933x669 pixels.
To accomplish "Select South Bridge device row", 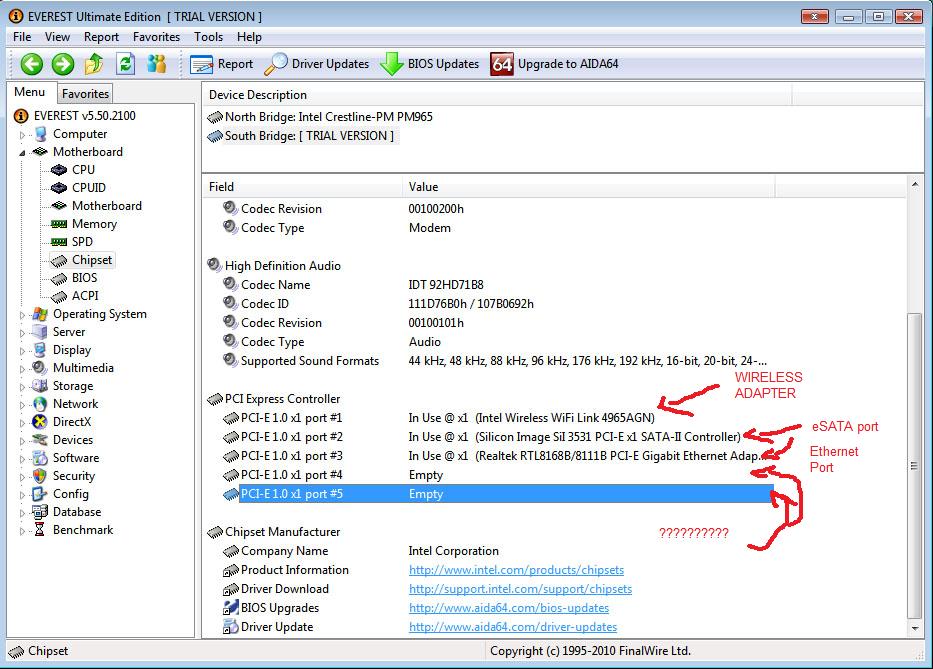I will click(301, 136).
